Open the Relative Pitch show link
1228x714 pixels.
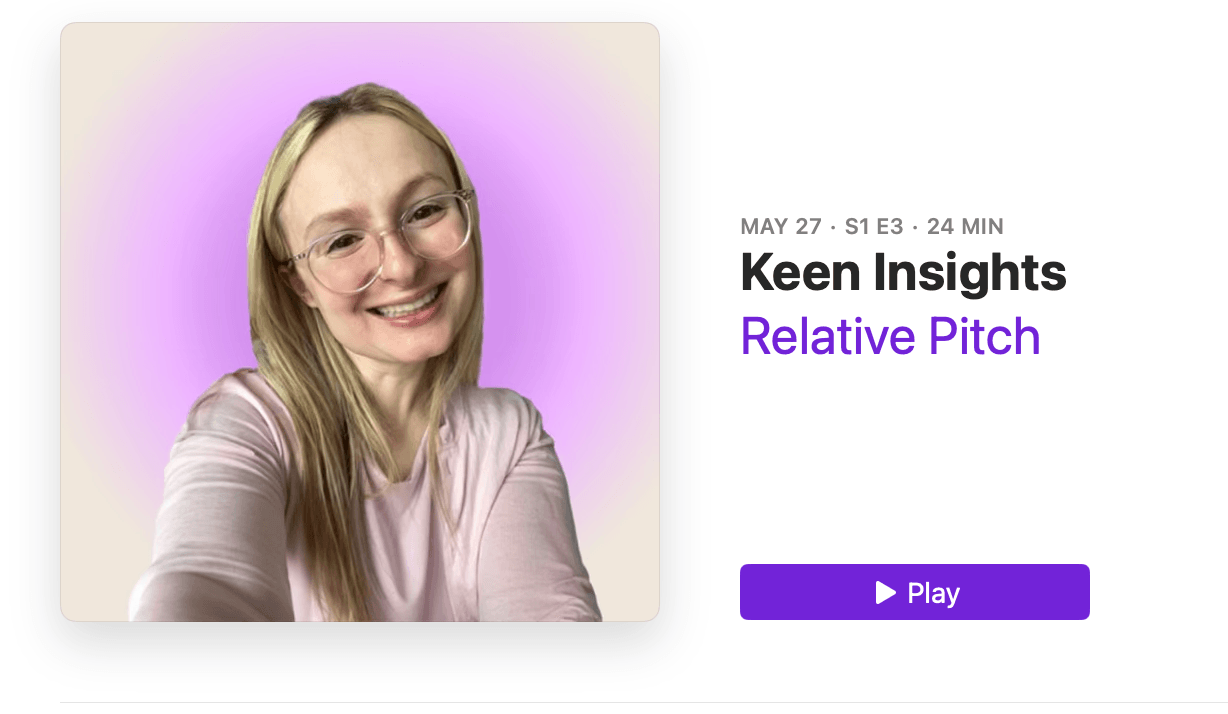(x=890, y=337)
